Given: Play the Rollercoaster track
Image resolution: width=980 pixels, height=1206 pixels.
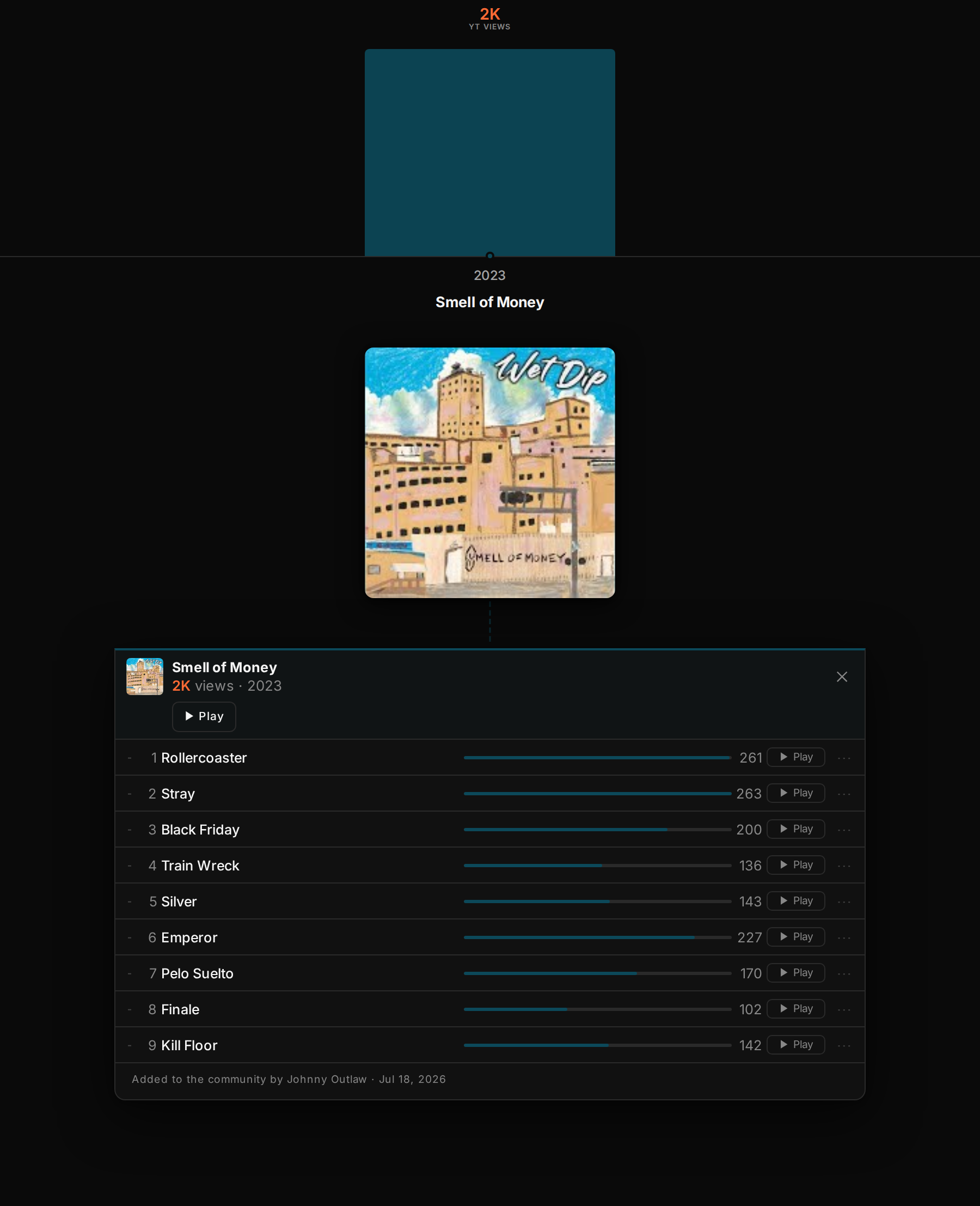Looking at the screenshot, I should click(795, 757).
